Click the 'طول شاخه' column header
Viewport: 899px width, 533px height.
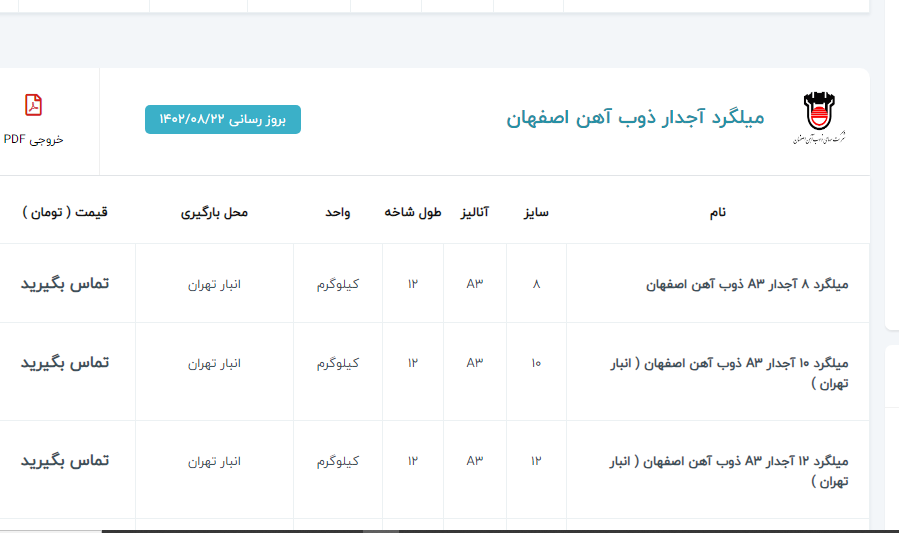coord(413,212)
